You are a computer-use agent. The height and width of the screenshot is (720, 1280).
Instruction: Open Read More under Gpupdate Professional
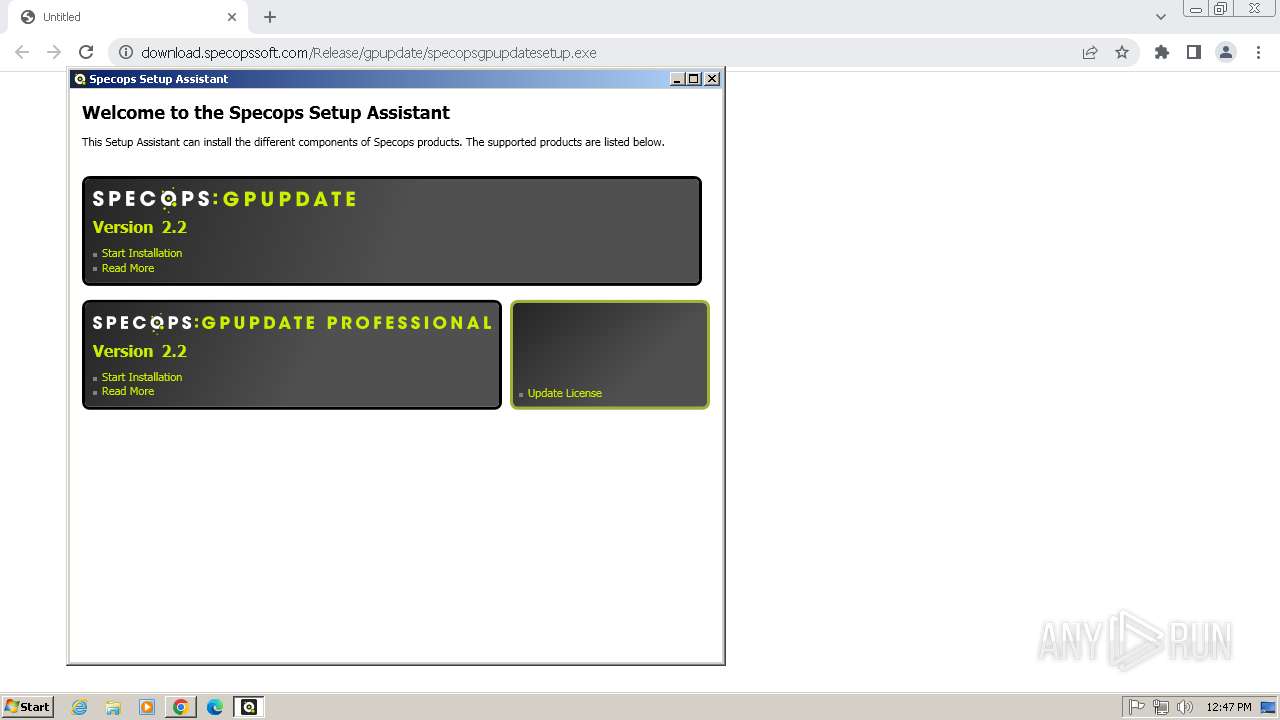(128, 391)
